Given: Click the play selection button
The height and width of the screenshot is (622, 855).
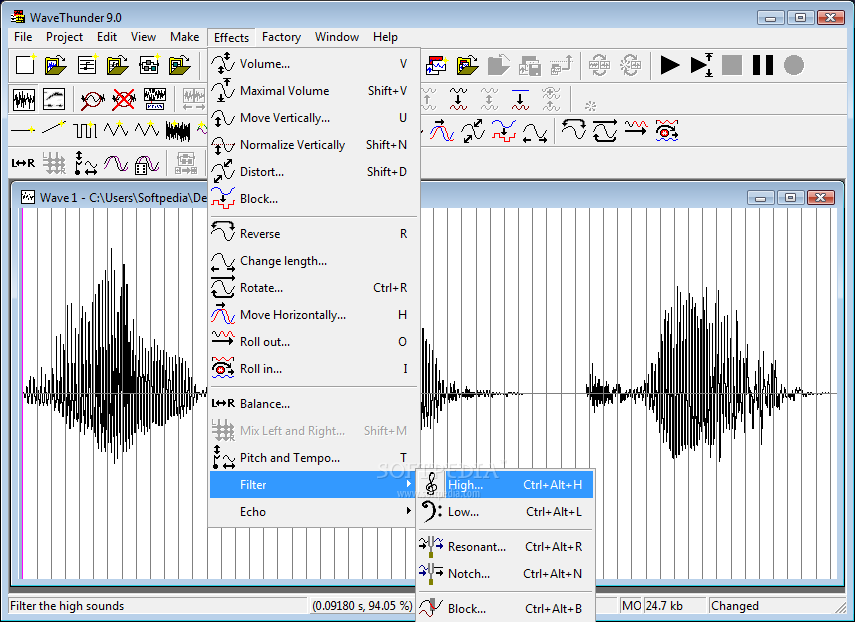Looking at the screenshot, I should click(x=701, y=65).
